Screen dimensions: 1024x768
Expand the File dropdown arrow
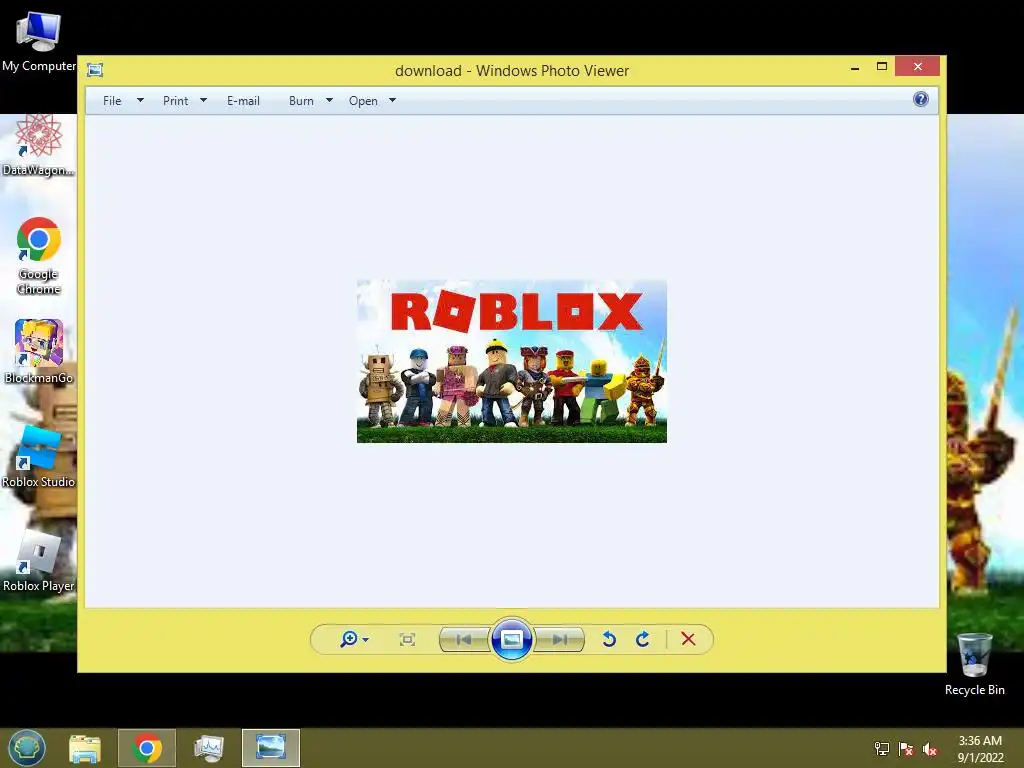140,101
